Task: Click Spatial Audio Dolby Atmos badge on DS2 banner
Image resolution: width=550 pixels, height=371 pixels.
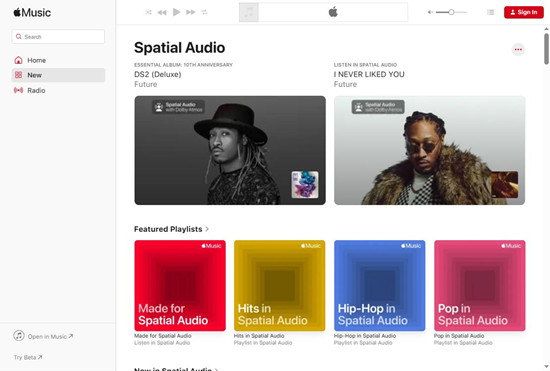Action: tap(179, 107)
